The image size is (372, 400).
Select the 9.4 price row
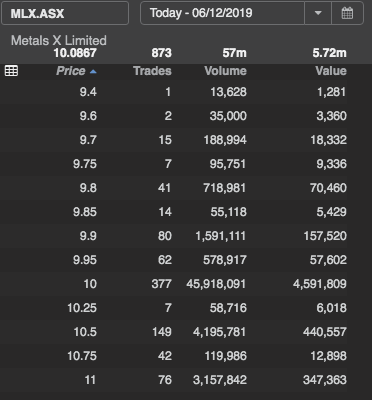click(173, 92)
